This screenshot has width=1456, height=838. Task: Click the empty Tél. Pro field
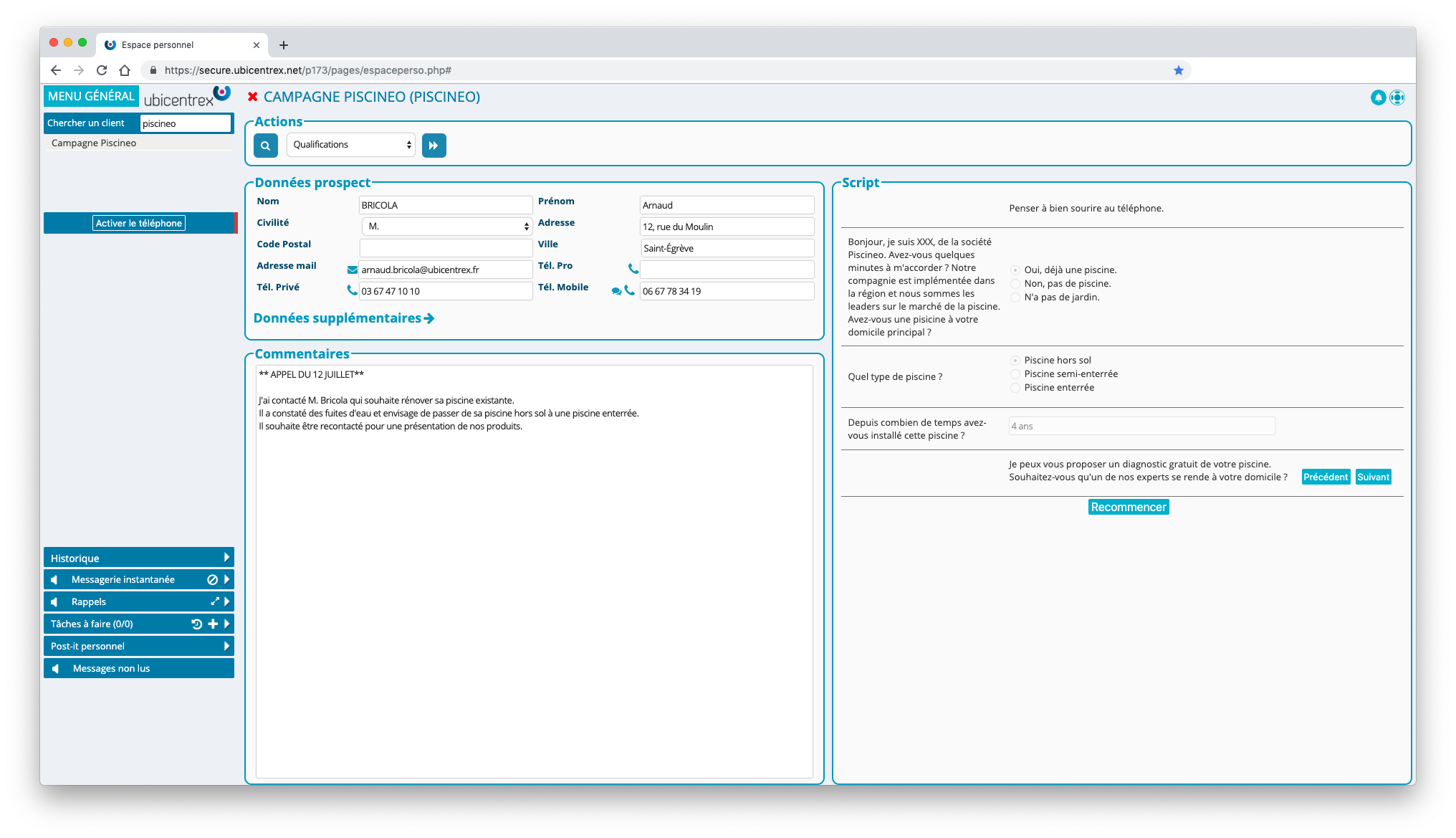[727, 270]
